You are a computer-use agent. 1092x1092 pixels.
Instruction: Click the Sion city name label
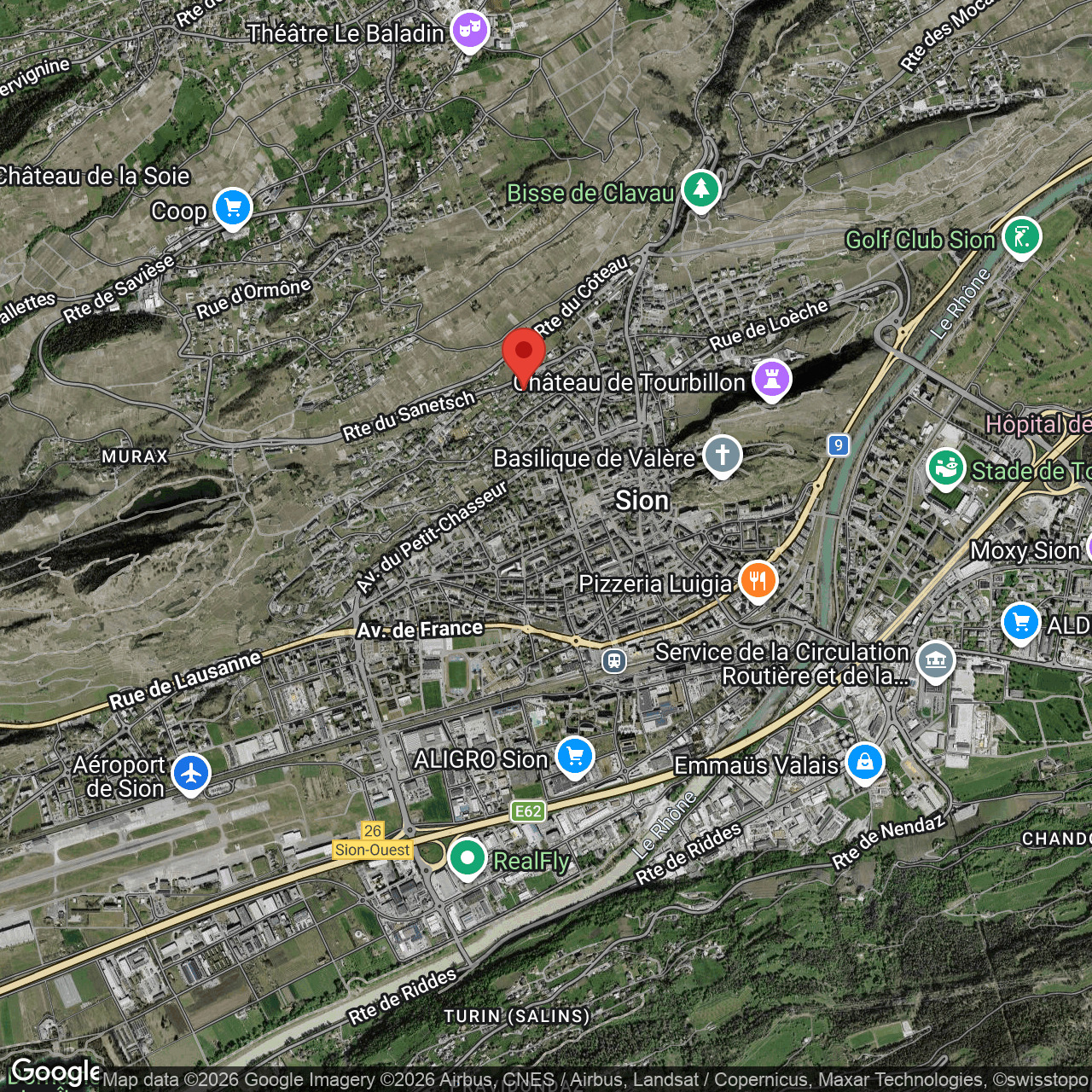coord(642,501)
